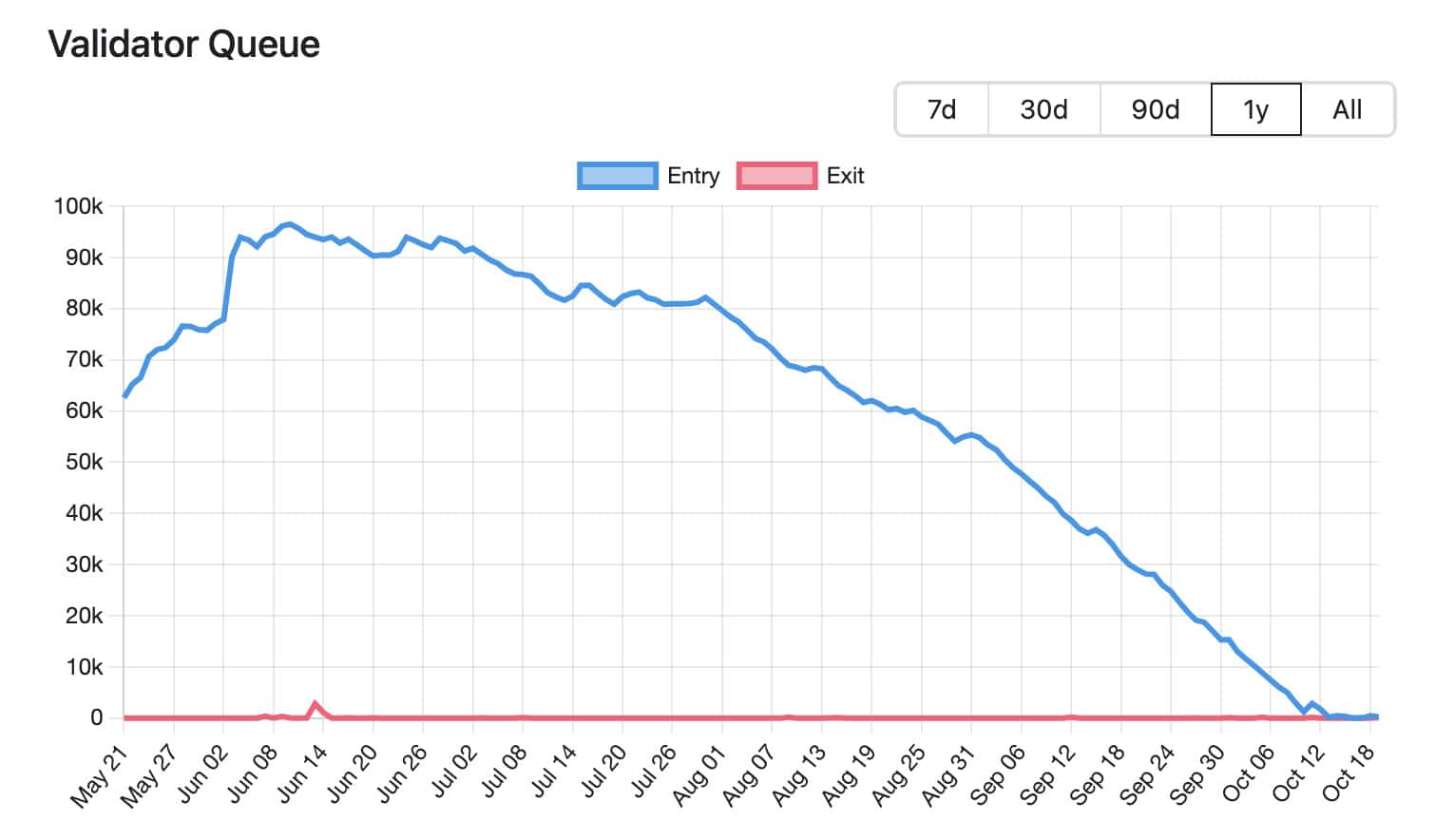Click the red exit spike near Jun 14
This screenshot has width=1435, height=840.
pyautogui.click(x=316, y=704)
